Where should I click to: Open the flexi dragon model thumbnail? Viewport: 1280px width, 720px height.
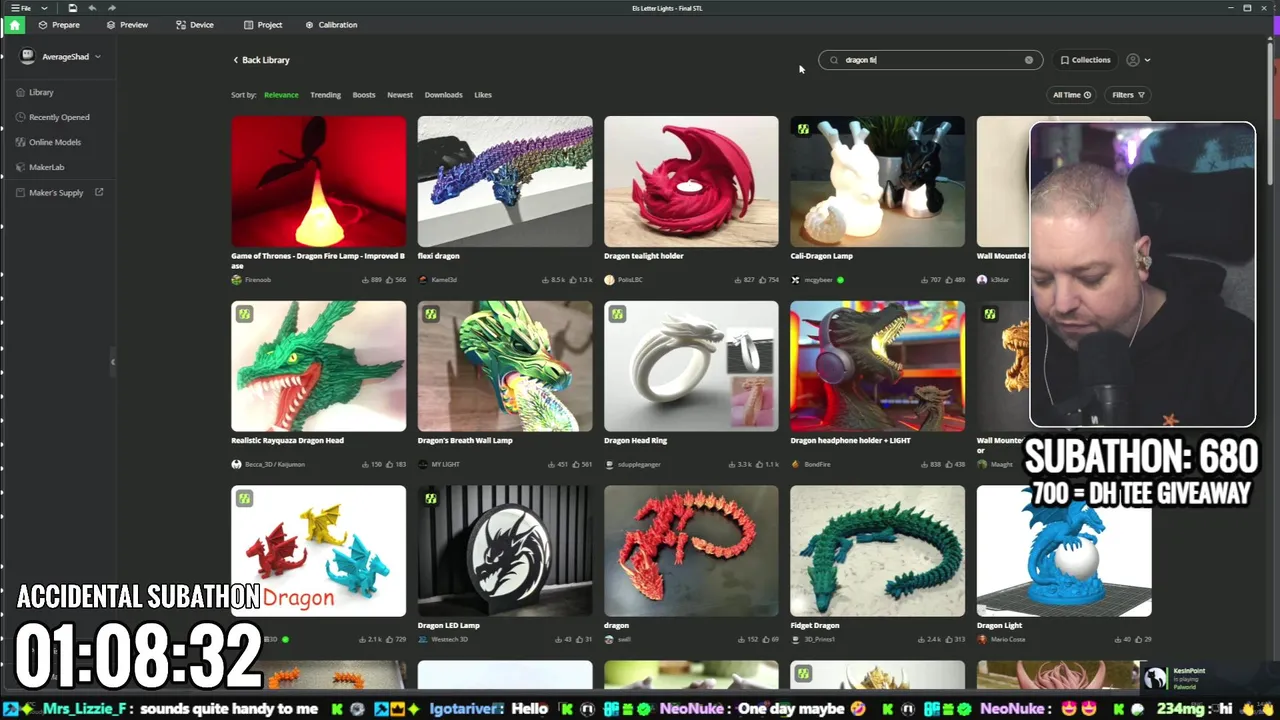pos(505,181)
